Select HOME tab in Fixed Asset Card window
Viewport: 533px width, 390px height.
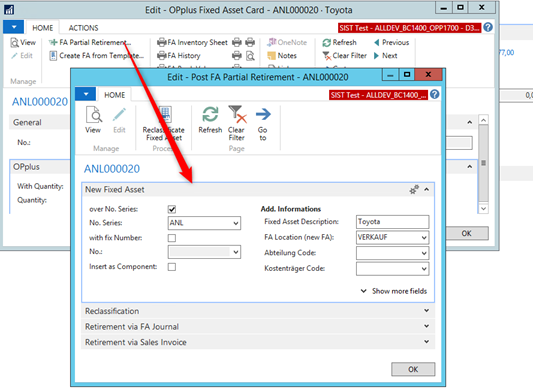[x=42, y=28]
